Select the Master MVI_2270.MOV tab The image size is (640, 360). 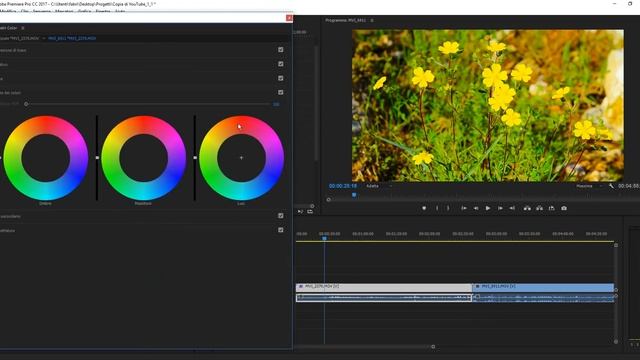pyautogui.click(x=20, y=38)
